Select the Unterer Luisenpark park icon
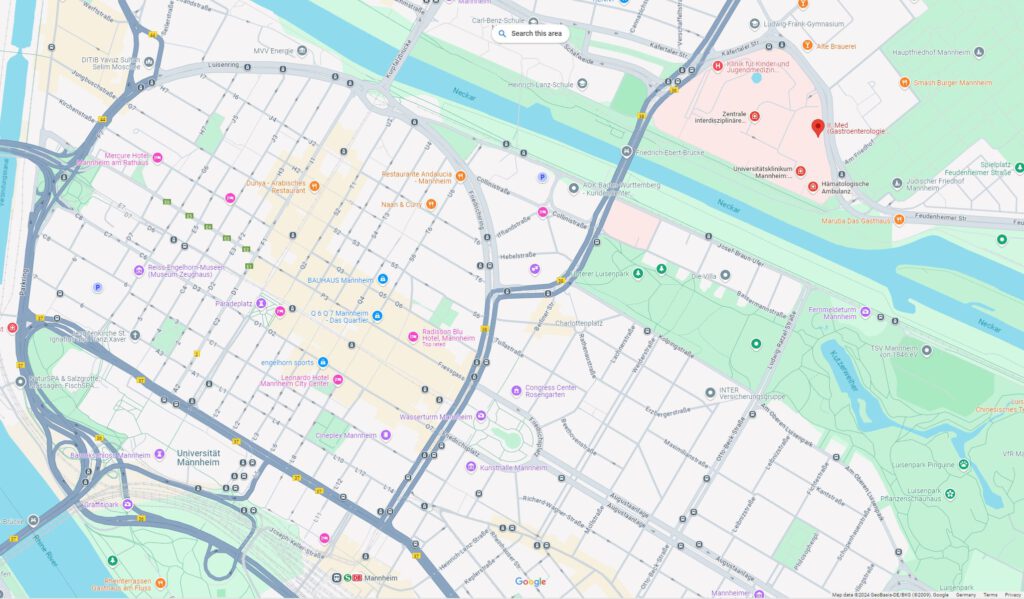Screen dimensions: 1024x599 point(638,273)
